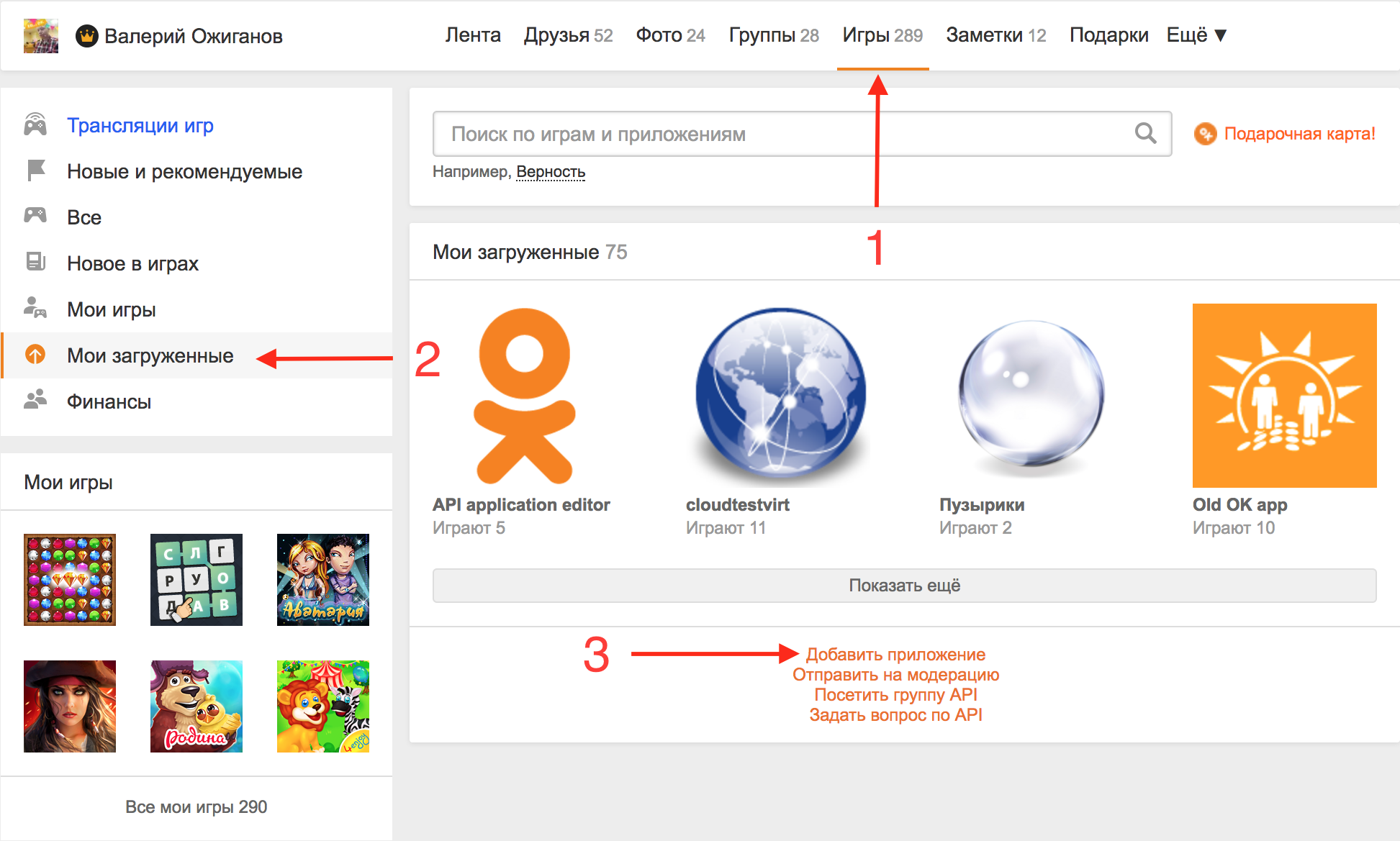
Task: Open Трансляции игр link
Action: pyautogui.click(x=140, y=125)
